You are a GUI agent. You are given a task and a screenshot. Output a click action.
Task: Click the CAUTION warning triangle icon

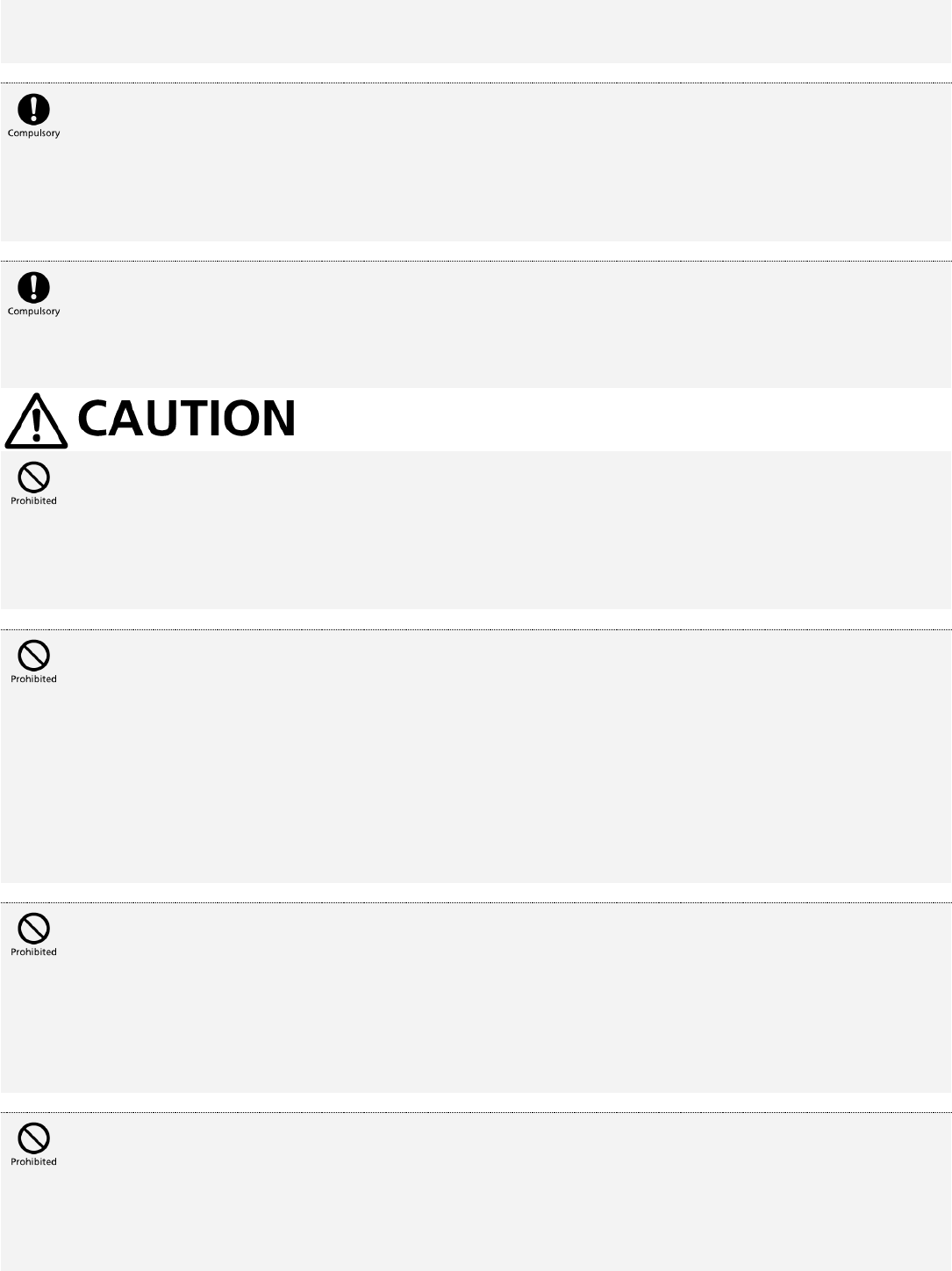point(36,420)
